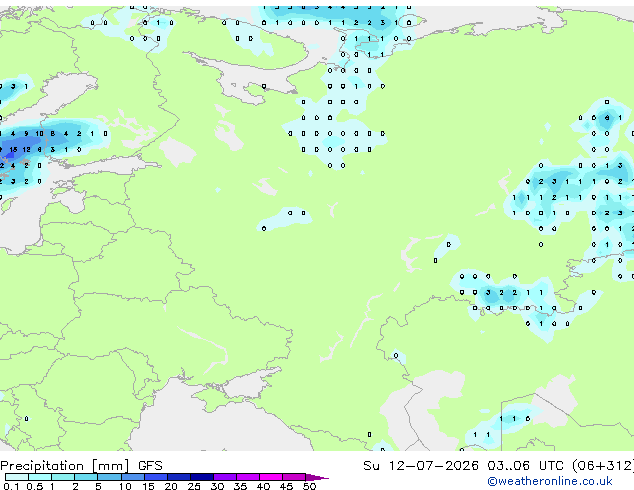Image resolution: width=634 pixels, height=490 pixels.
Task: Click the "20" legend scale label
Action: tap(171, 486)
